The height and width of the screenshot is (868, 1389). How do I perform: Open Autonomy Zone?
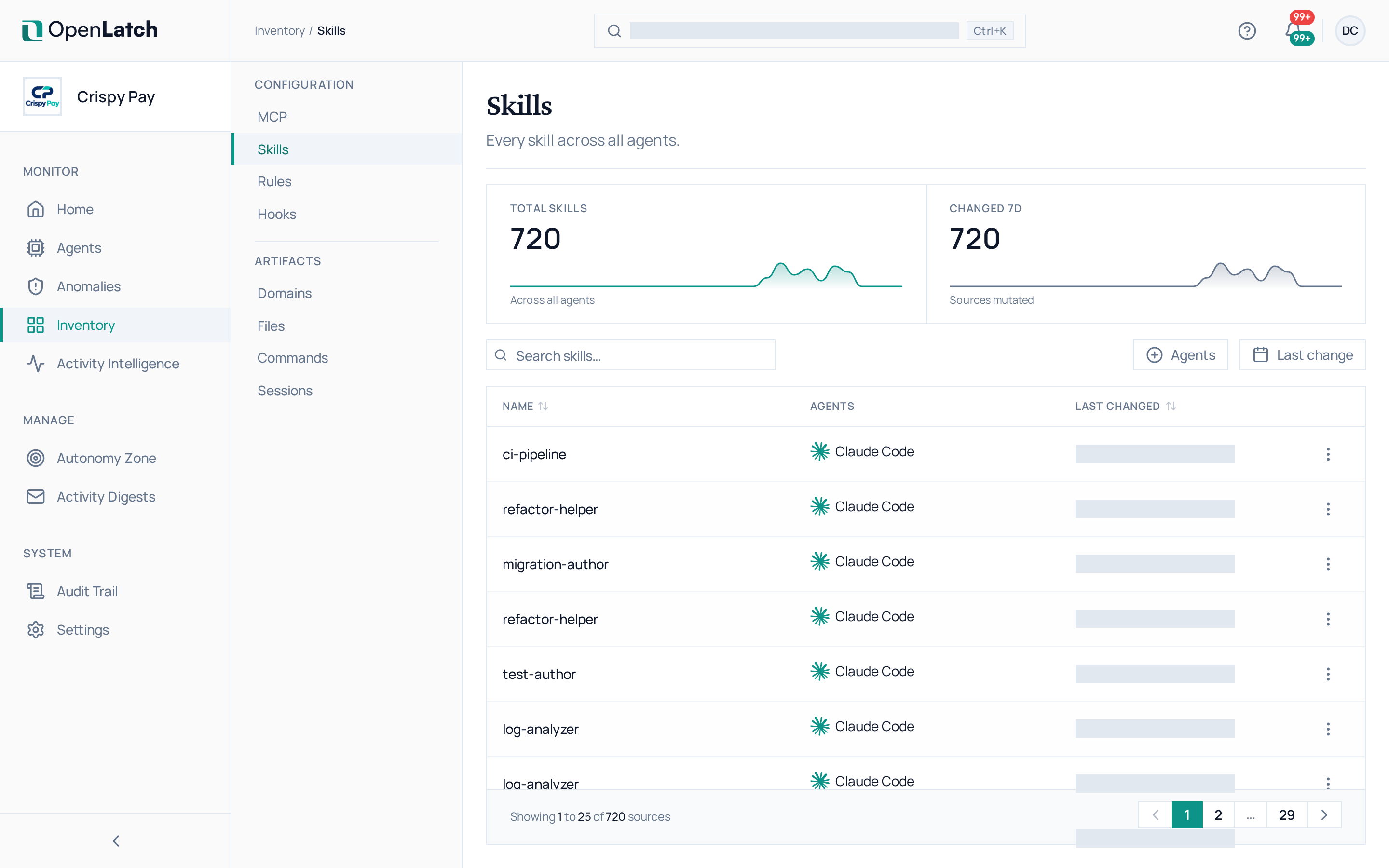(x=115, y=458)
